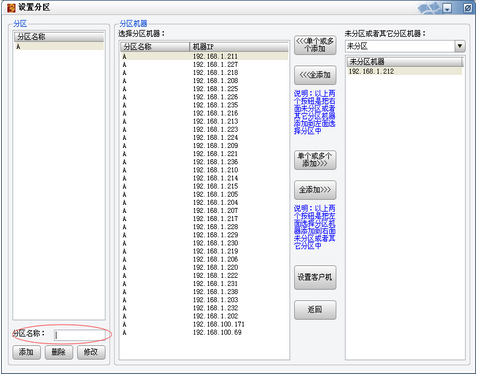Select machine row 192.168.1.203

(204, 300)
